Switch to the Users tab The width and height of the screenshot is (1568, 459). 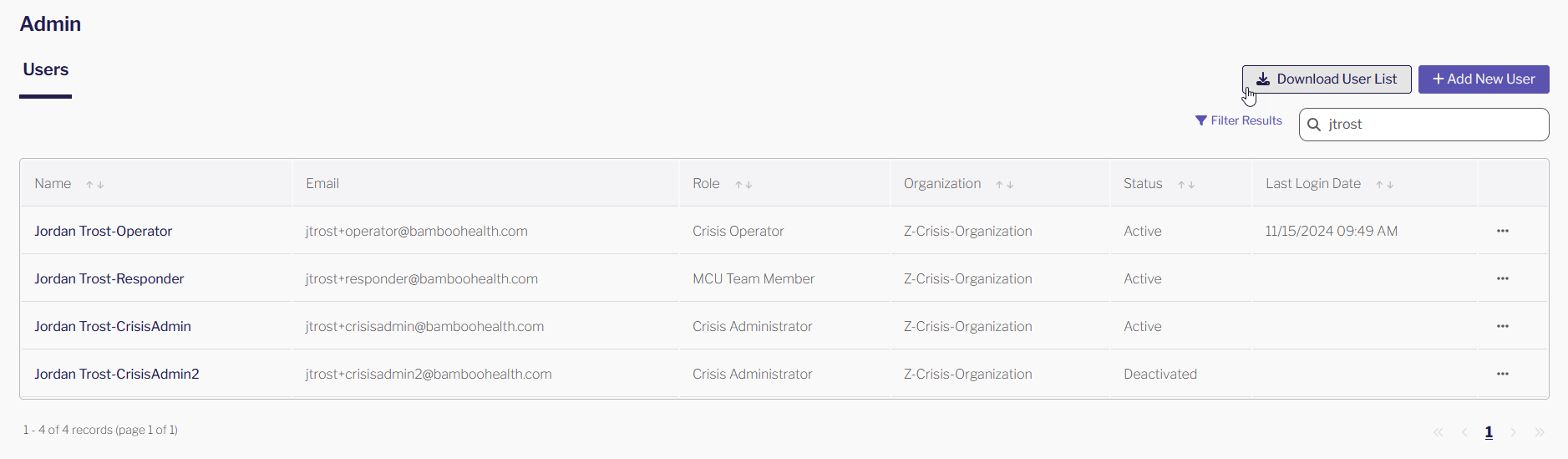46,70
